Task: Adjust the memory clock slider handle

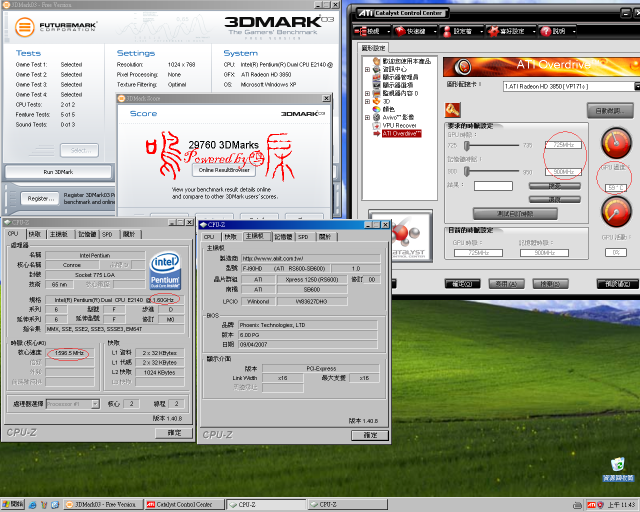Action: coord(467,171)
